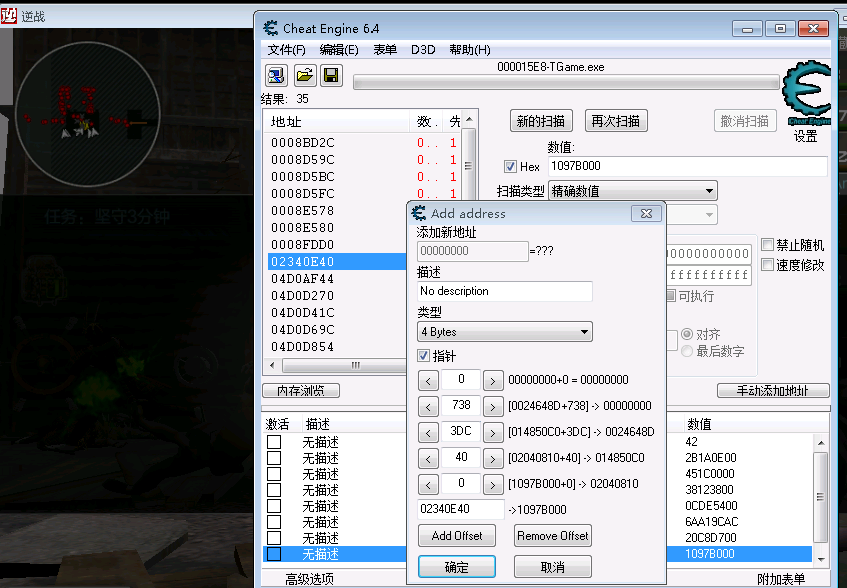Image resolution: width=847 pixels, height=588 pixels.
Task: Toggle the Hex checkbox
Action: (x=510, y=166)
